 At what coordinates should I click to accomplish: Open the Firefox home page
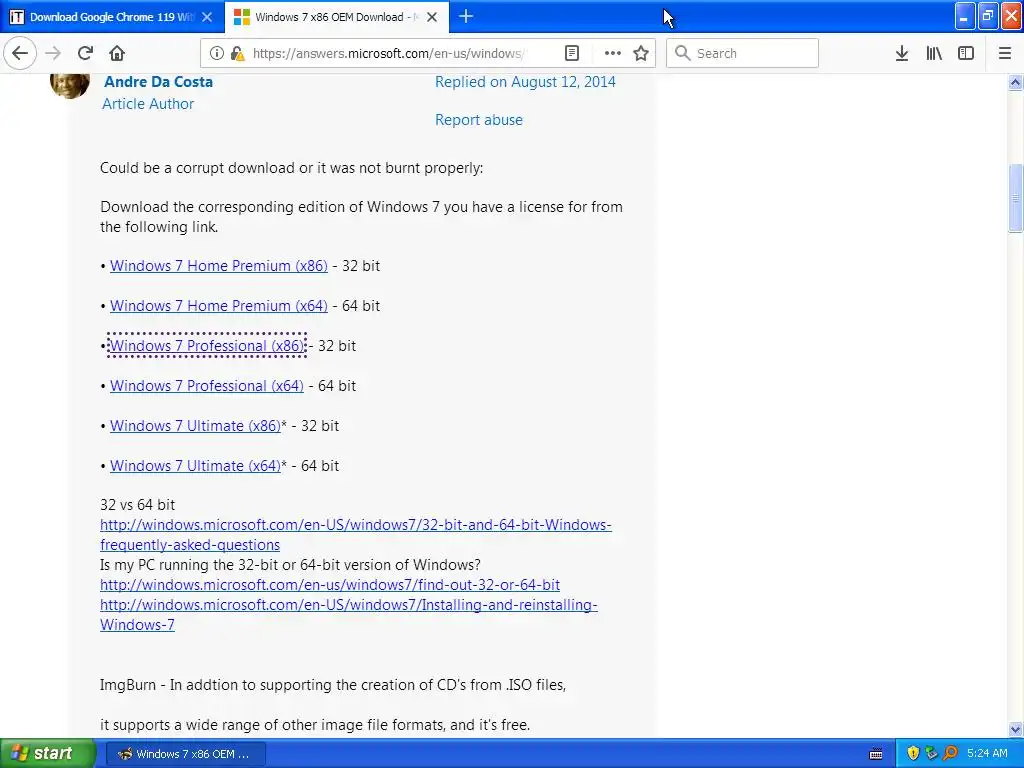tap(117, 53)
